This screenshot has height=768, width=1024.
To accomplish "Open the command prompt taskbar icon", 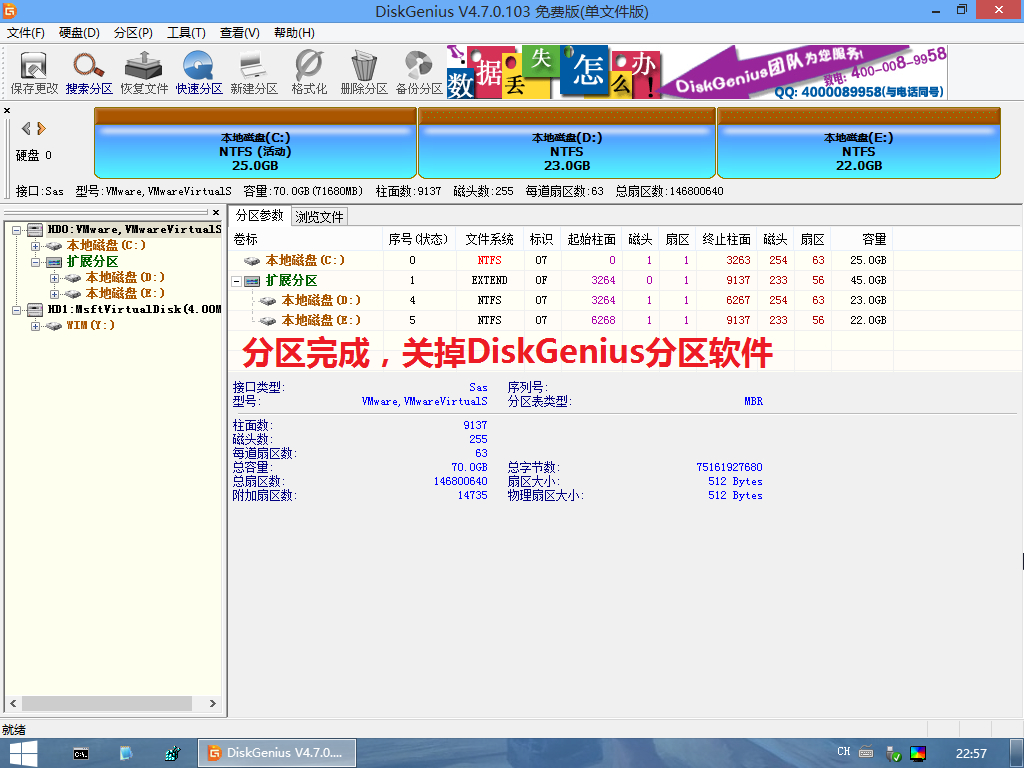I will [81, 754].
